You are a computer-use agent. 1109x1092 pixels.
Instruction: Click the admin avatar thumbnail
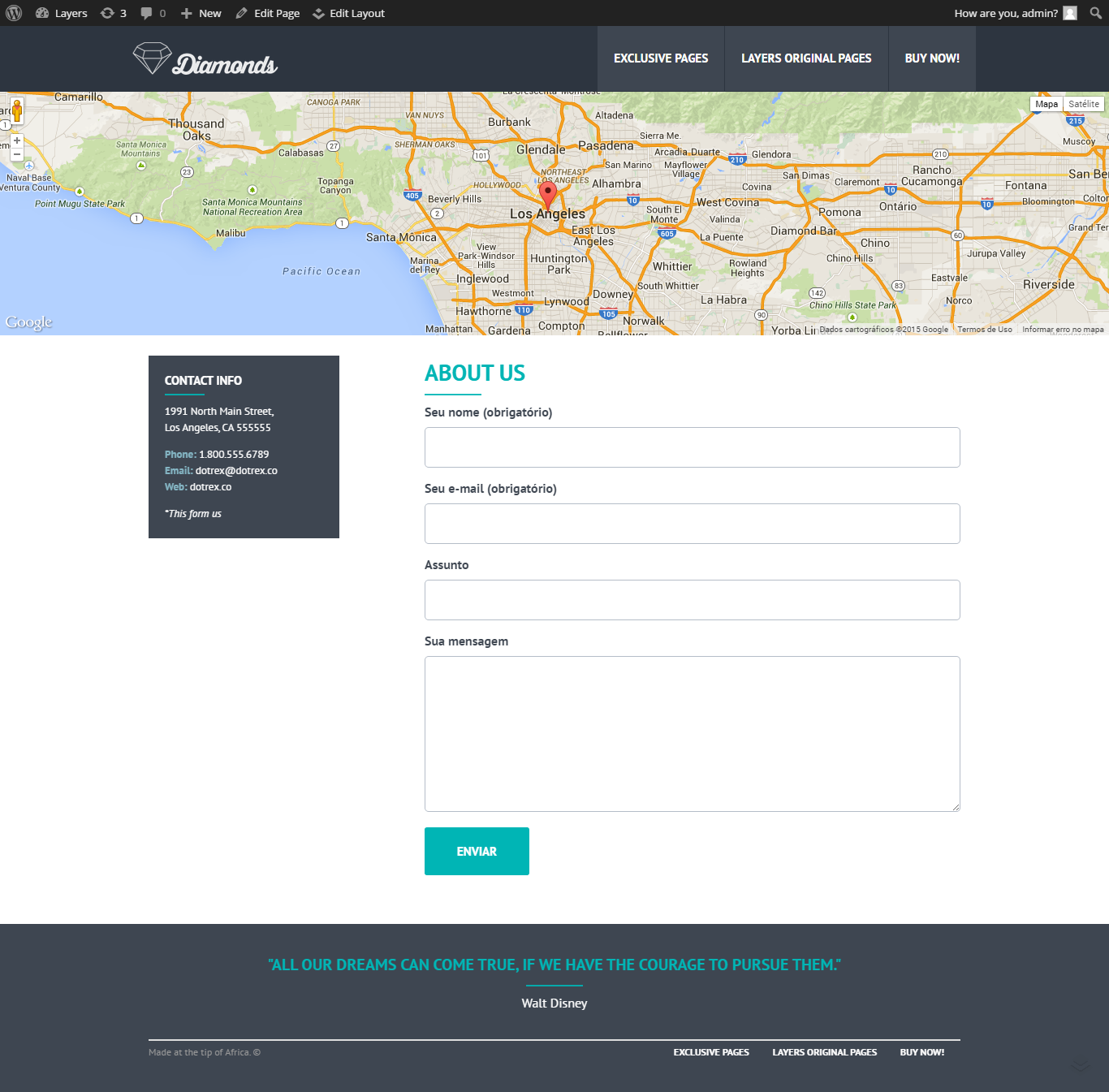click(1070, 13)
